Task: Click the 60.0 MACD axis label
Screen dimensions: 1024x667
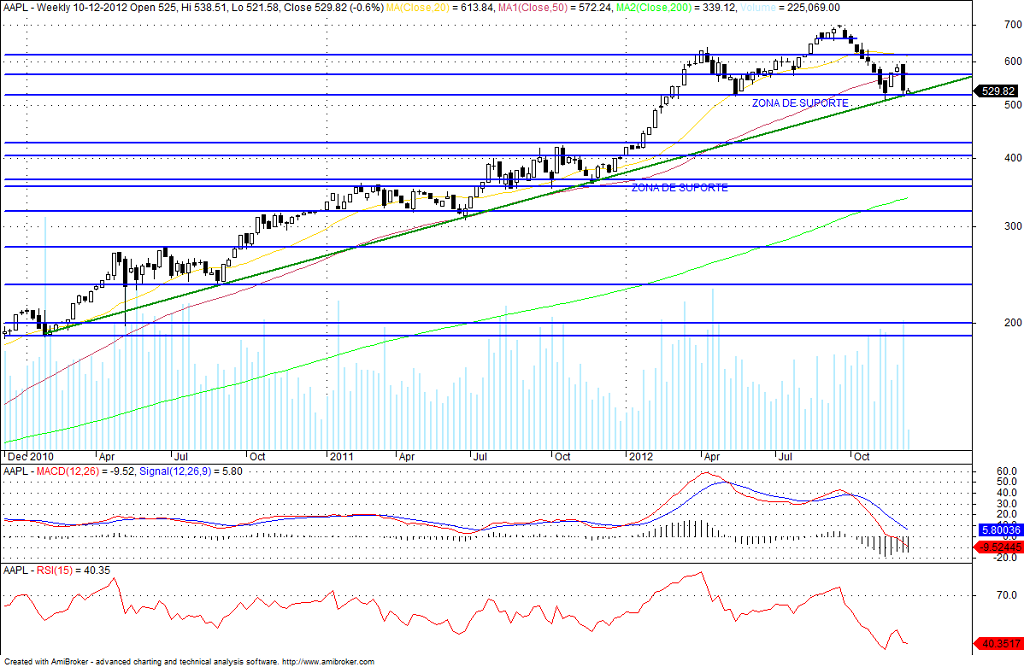Action: pos(1006,471)
